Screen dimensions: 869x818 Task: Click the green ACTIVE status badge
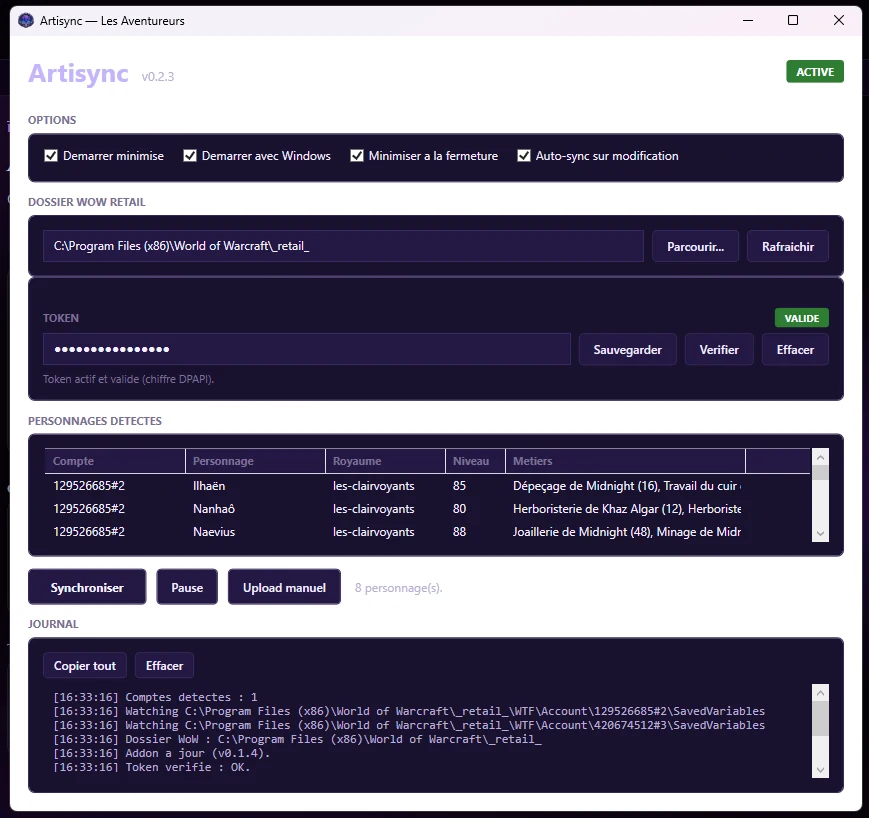tap(815, 71)
